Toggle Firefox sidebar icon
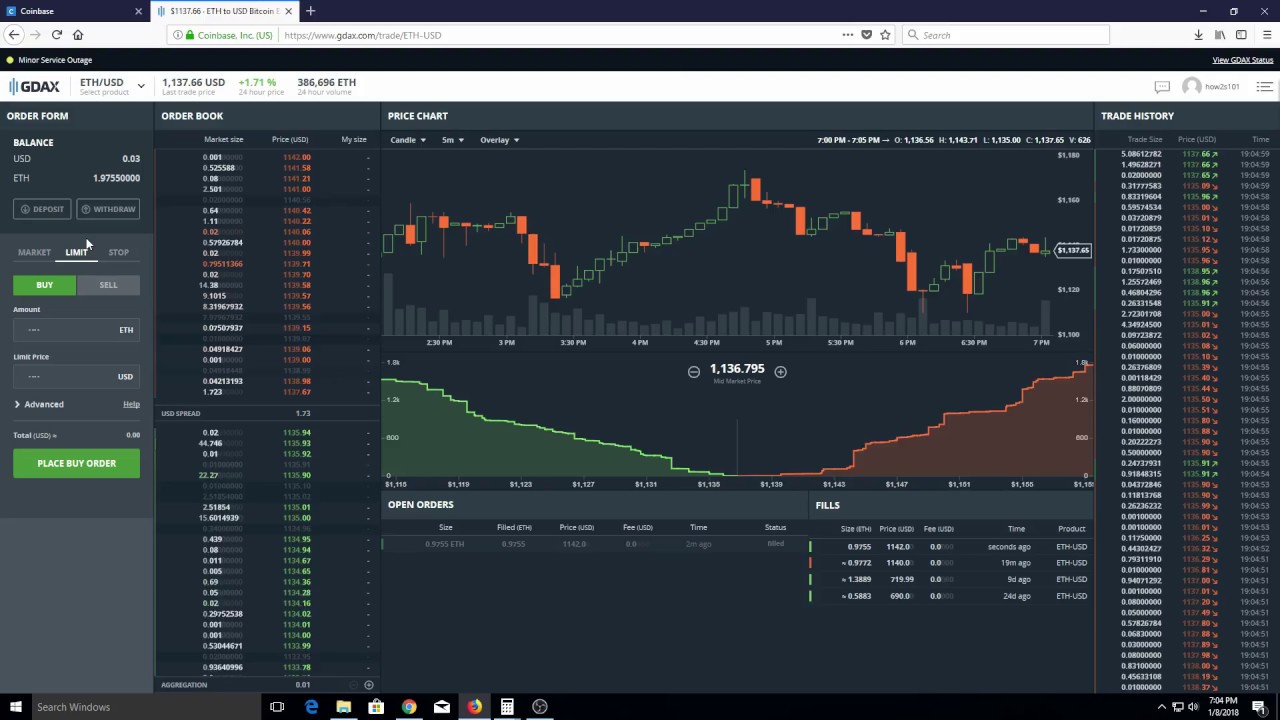This screenshot has height=720, width=1280. [1241, 35]
